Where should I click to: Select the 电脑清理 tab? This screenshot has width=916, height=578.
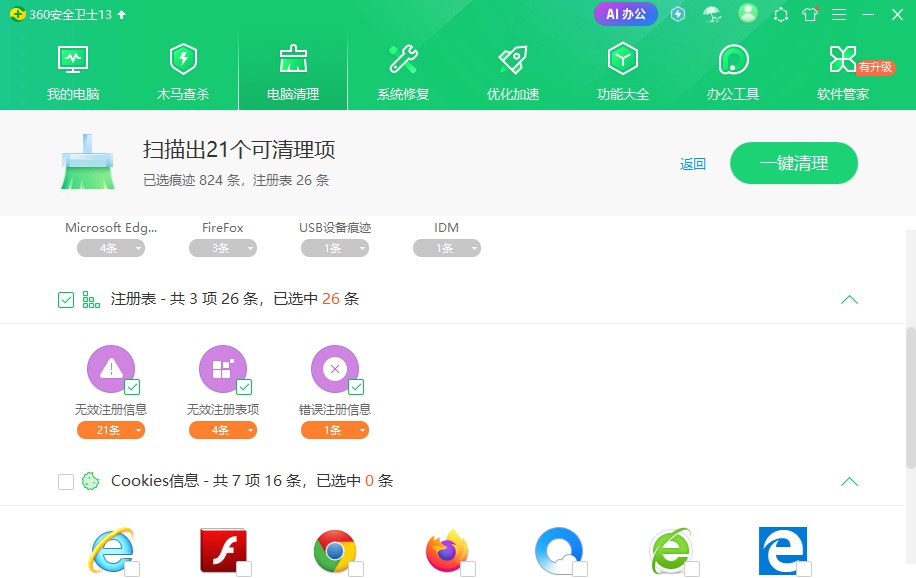pyautogui.click(x=293, y=72)
